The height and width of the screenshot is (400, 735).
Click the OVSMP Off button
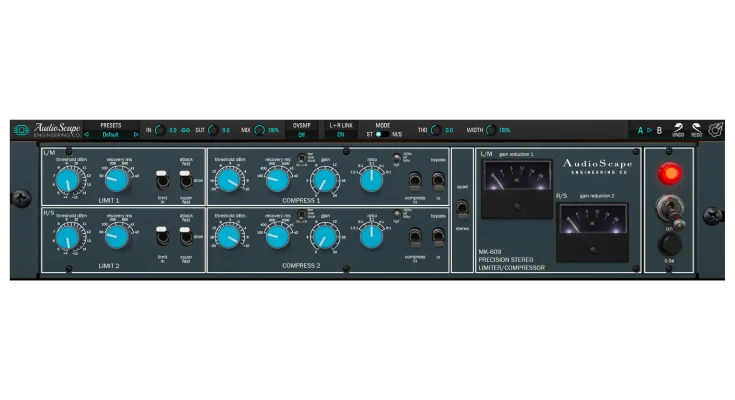pos(301,134)
